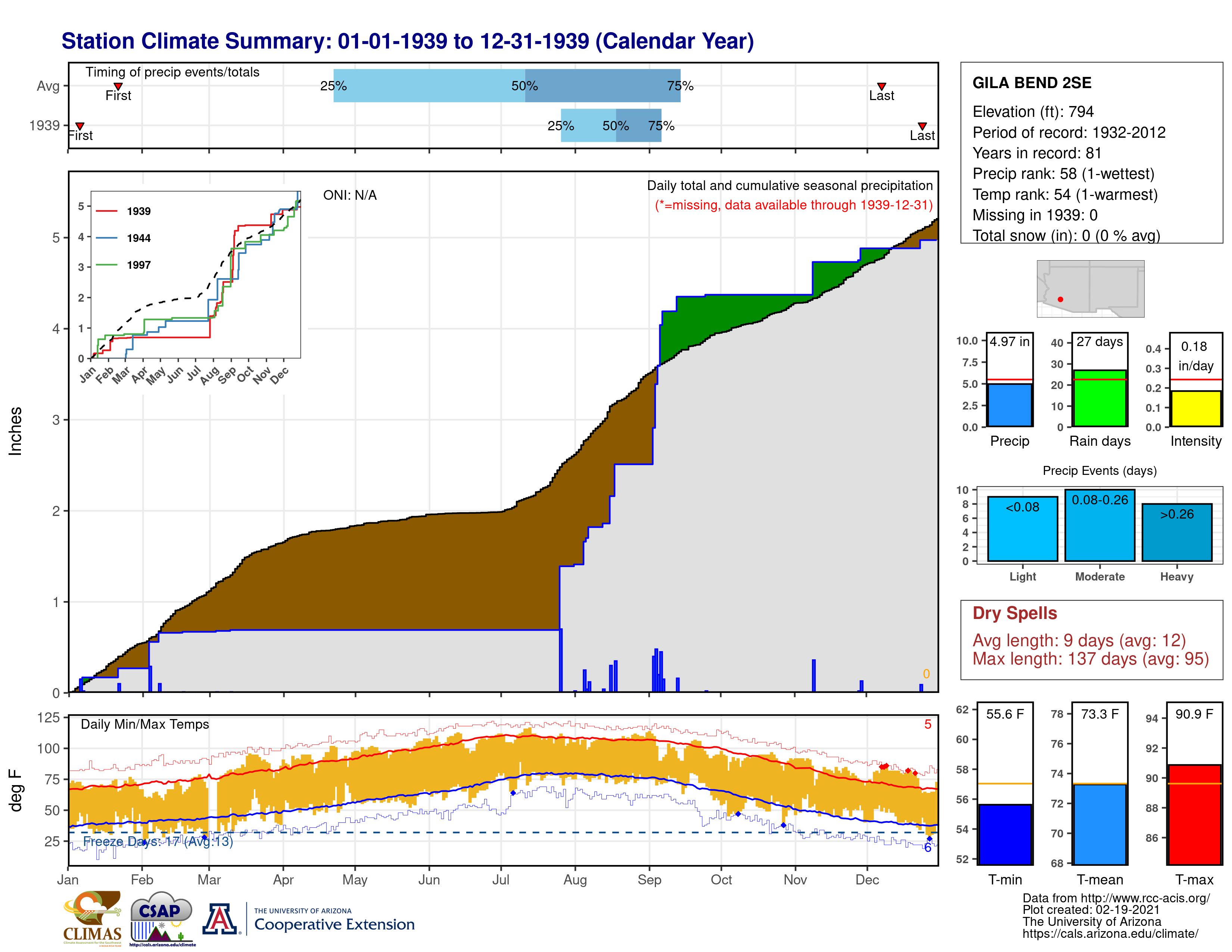Click the Avg First red triangle marker
Screen dimensions: 1232x952
coord(118,86)
